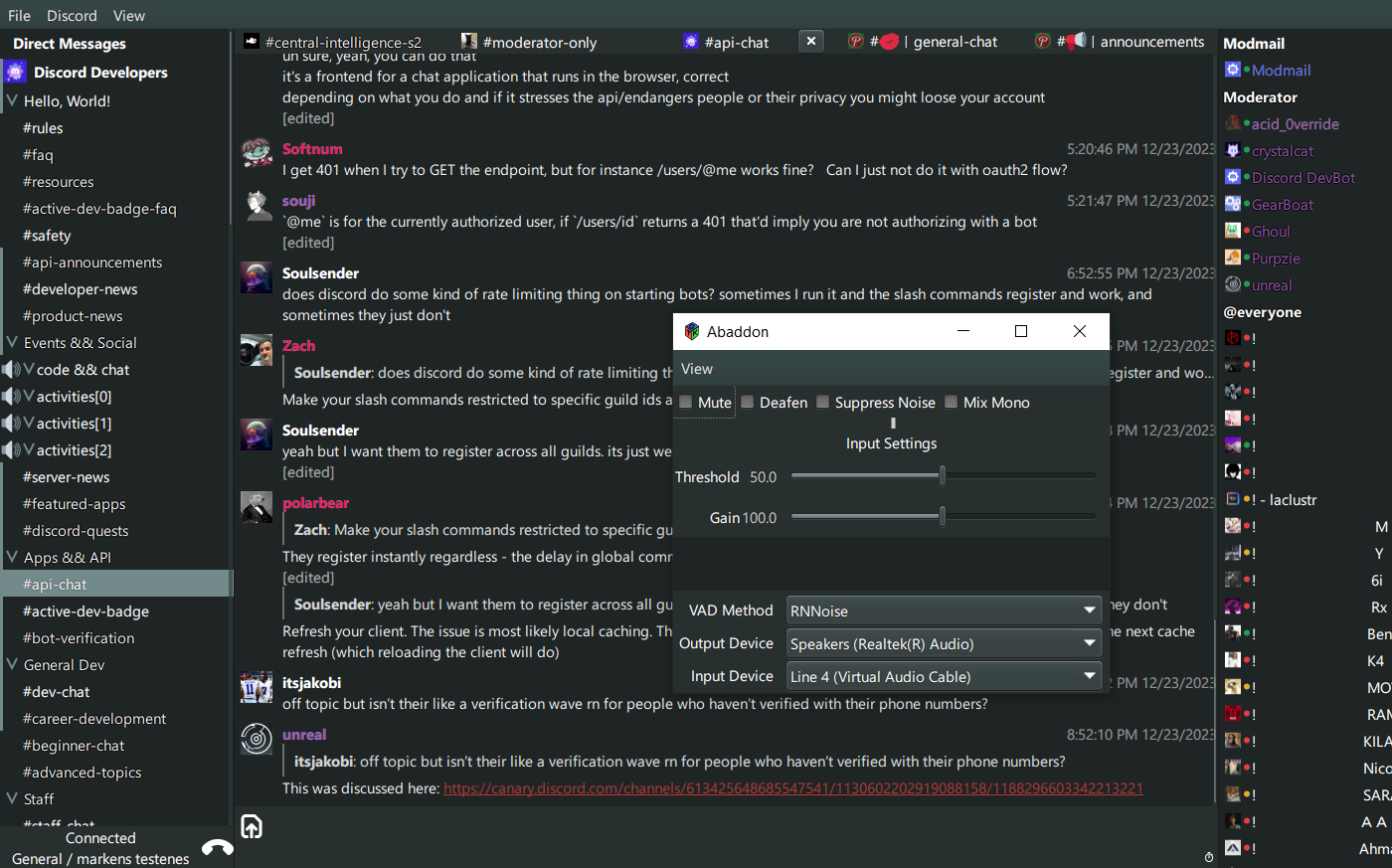1392x868 pixels.
Task: Open the Output Device dropdown
Action: 944,643
